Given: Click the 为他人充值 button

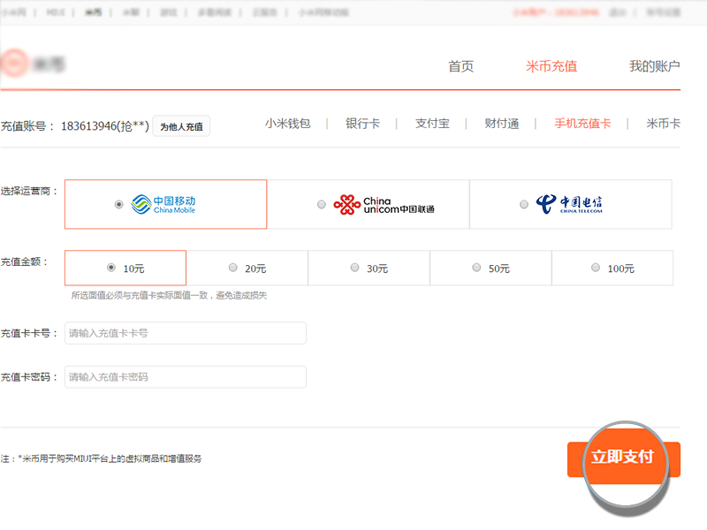Looking at the screenshot, I should click(181, 126).
